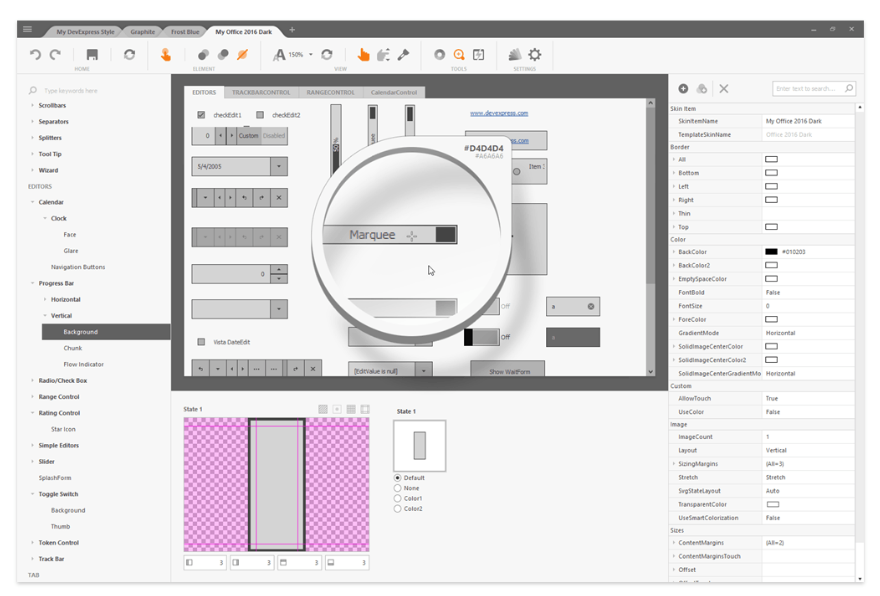Click the ForeColor swatch
This screenshot has width=880, height=596.
tap(772, 319)
